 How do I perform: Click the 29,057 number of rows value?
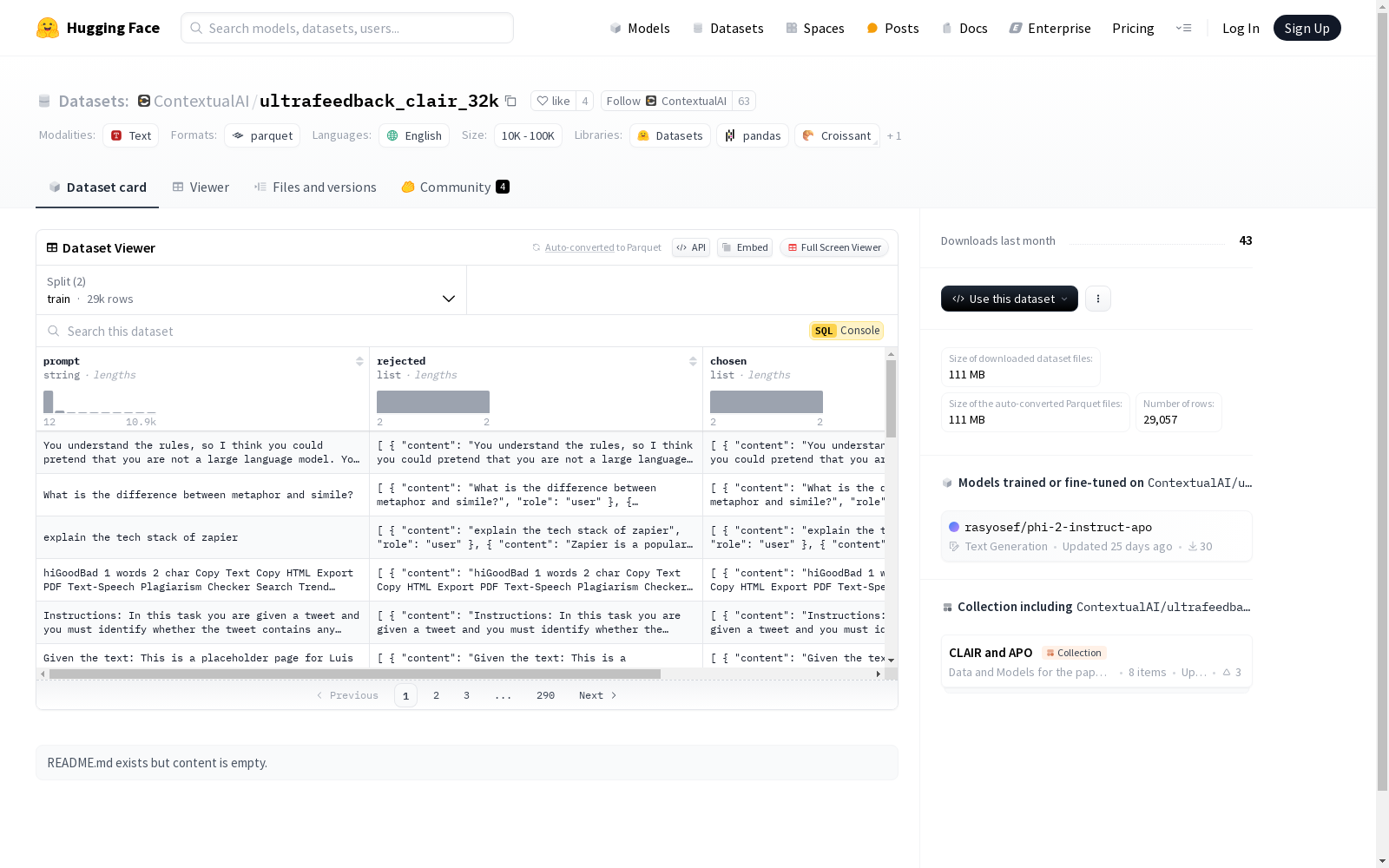(1160, 420)
